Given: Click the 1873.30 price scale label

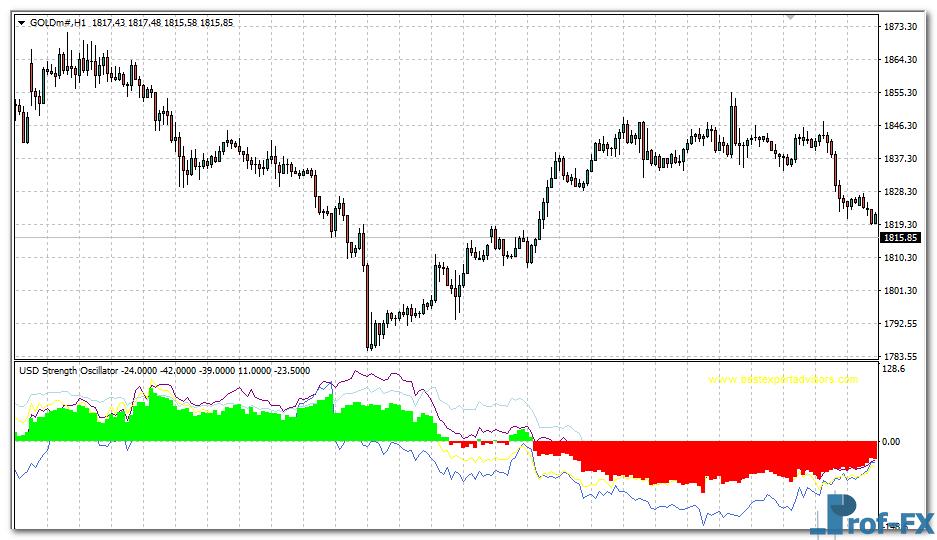Looking at the screenshot, I should coord(901,27).
